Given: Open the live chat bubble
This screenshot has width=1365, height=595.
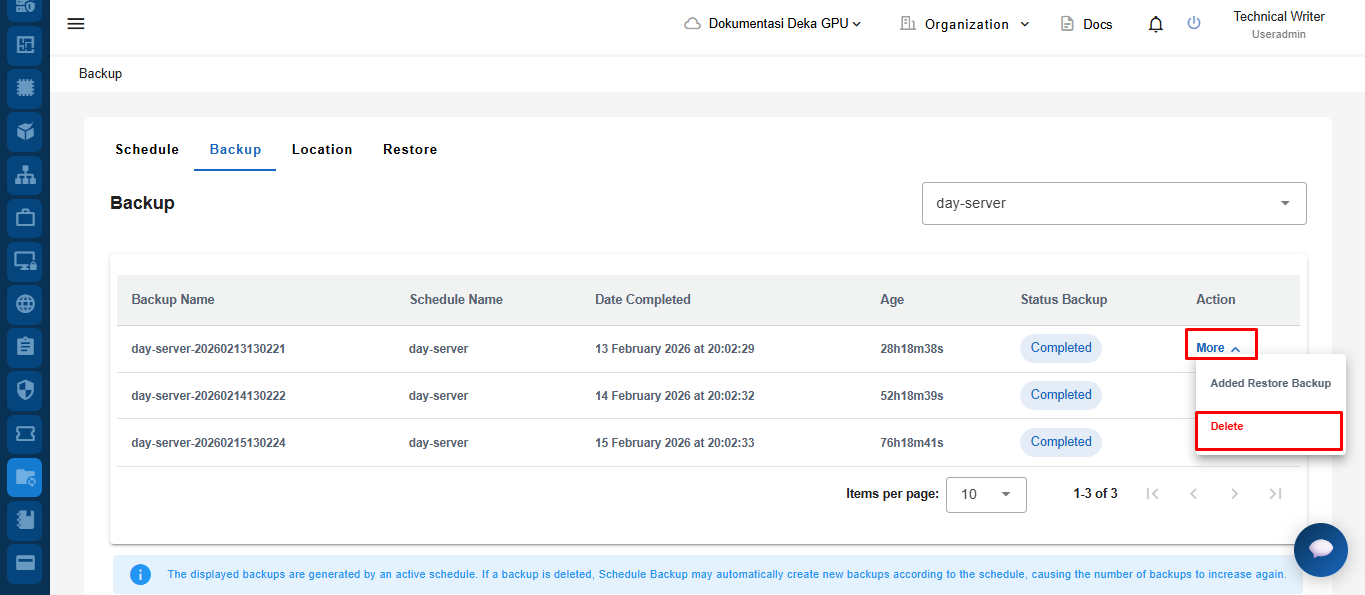Looking at the screenshot, I should pos(1320,549).
